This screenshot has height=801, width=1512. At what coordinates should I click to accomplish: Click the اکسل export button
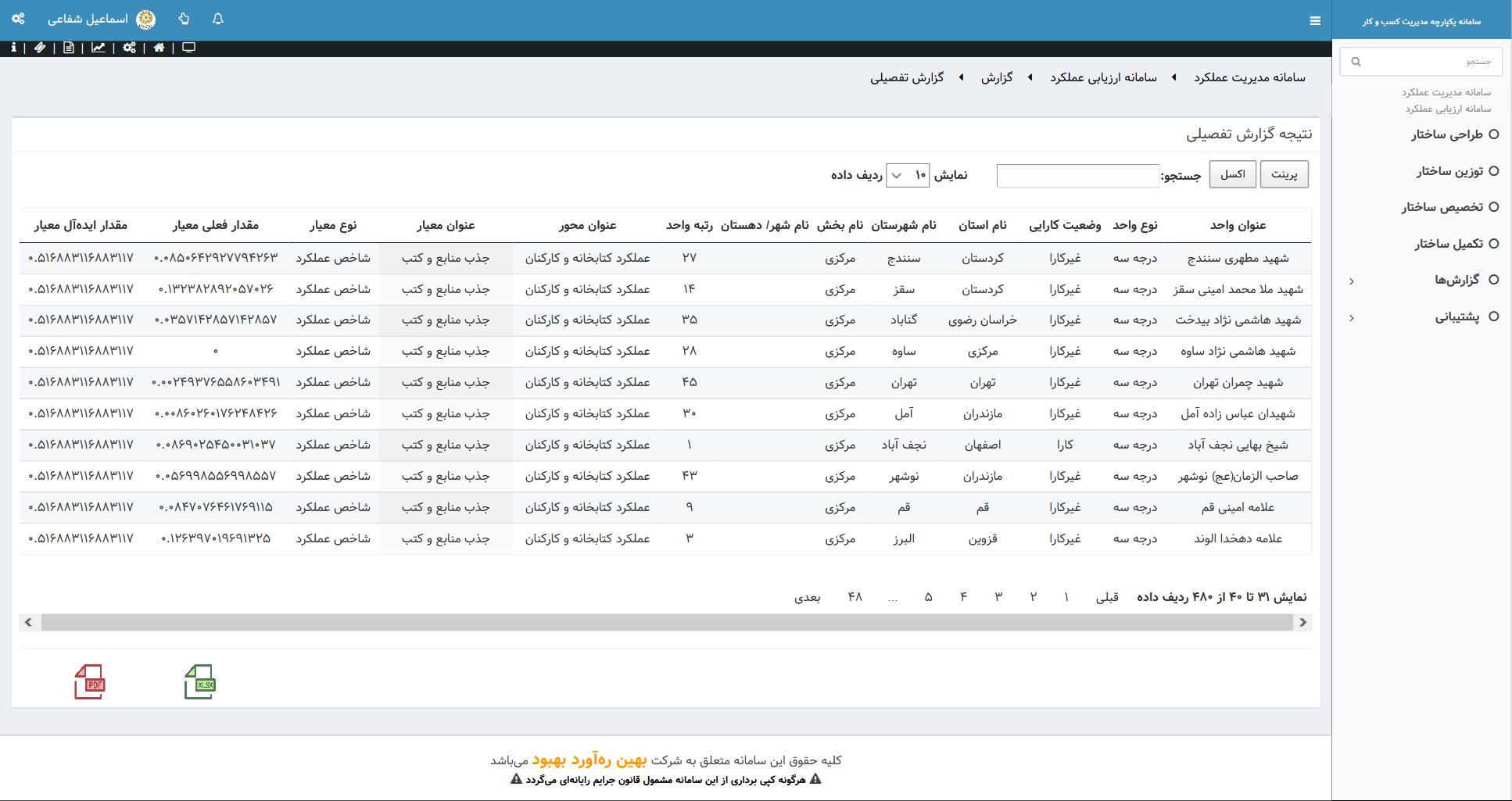1233,173
